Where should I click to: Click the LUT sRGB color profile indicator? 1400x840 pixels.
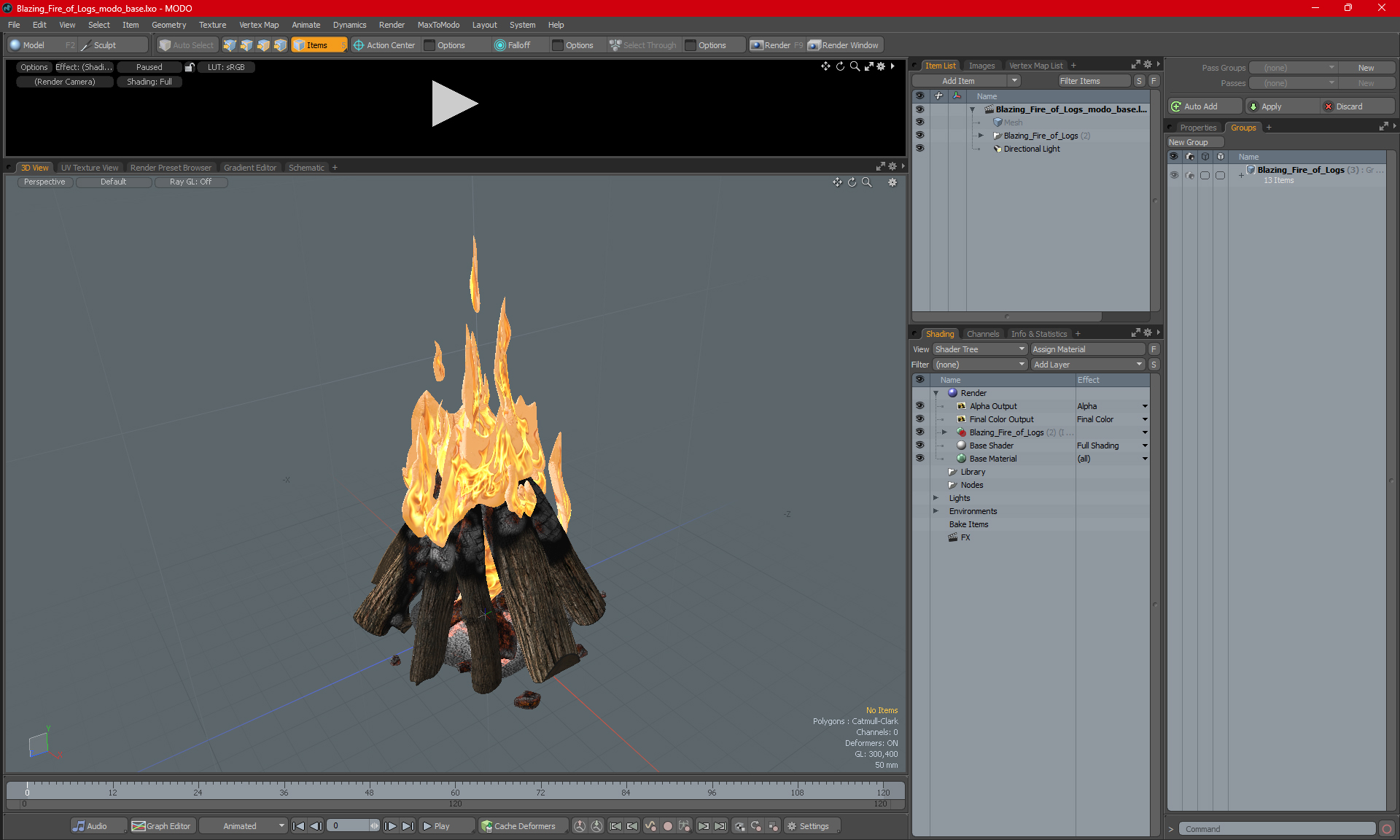coord(226,66)
